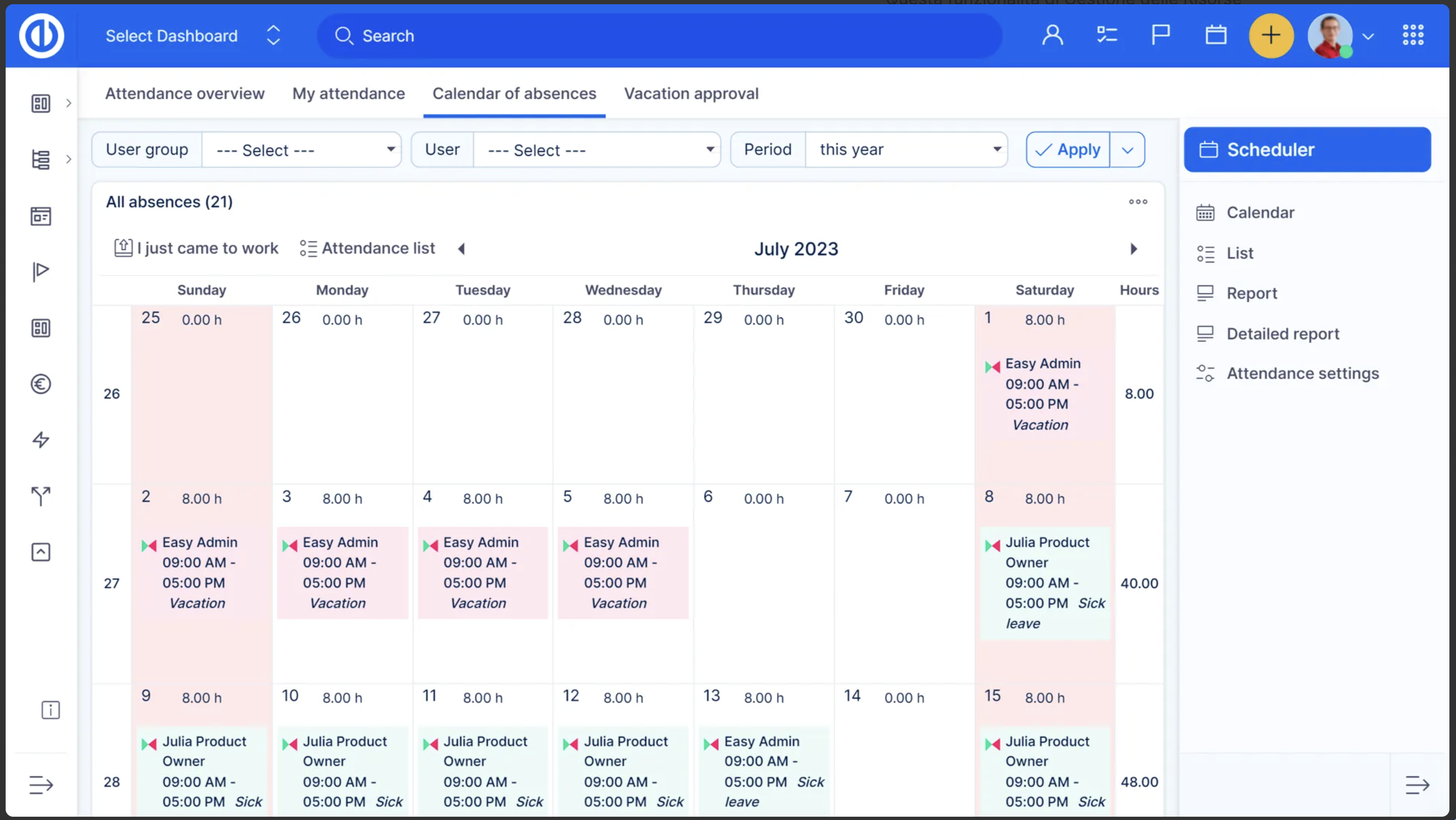The height and width of the screenshot is (820, 1456).
Task: Click the All absences (21) heading
Action: [169, 202]
